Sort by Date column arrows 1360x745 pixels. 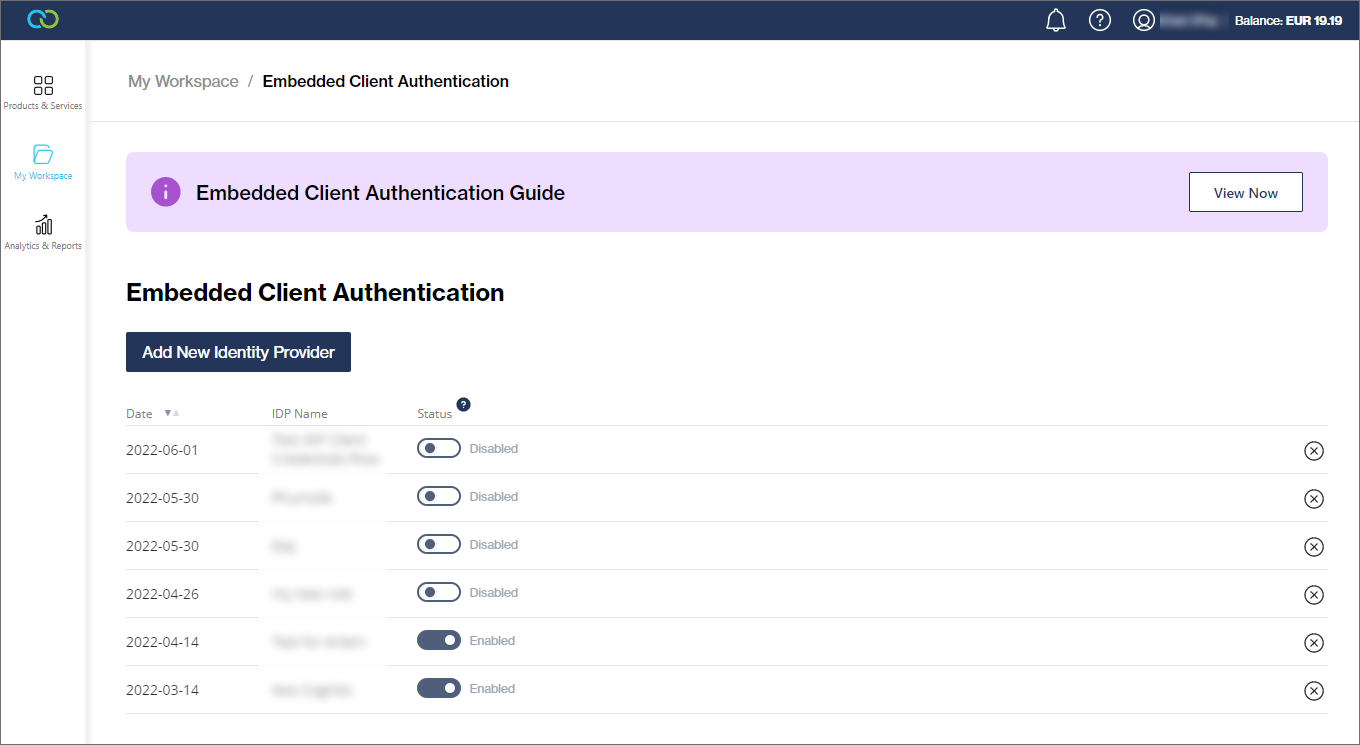[171, 413]
